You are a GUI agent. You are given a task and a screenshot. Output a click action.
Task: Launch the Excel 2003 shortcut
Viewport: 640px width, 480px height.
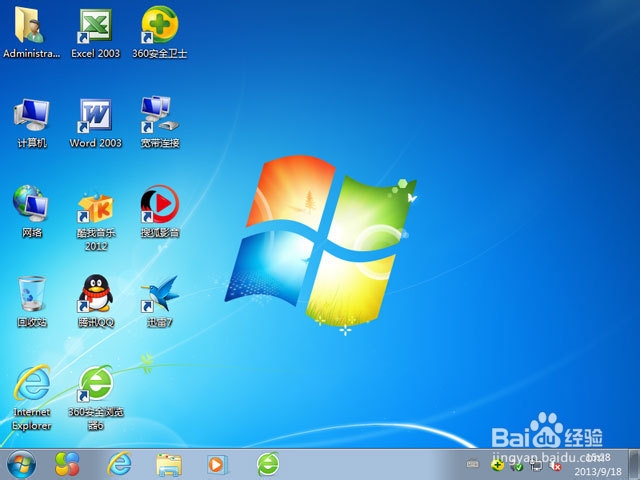click(95, 32)
